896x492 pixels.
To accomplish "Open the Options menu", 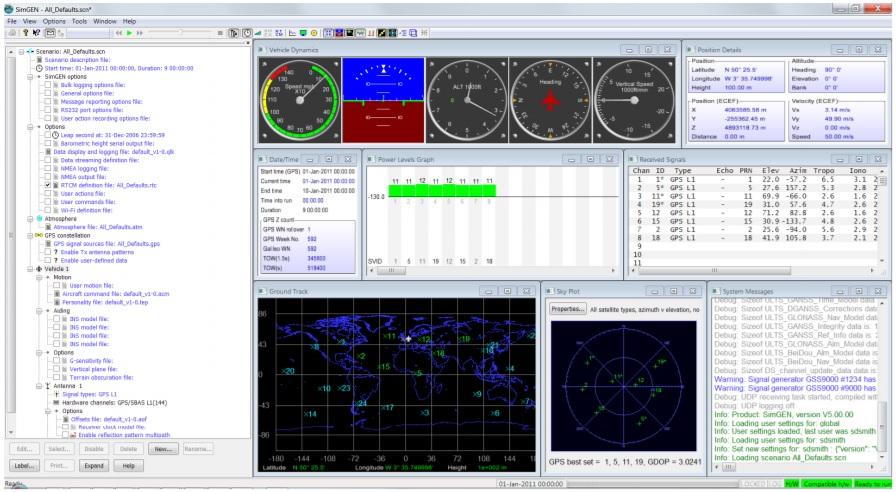I will (x=54, y=19).
